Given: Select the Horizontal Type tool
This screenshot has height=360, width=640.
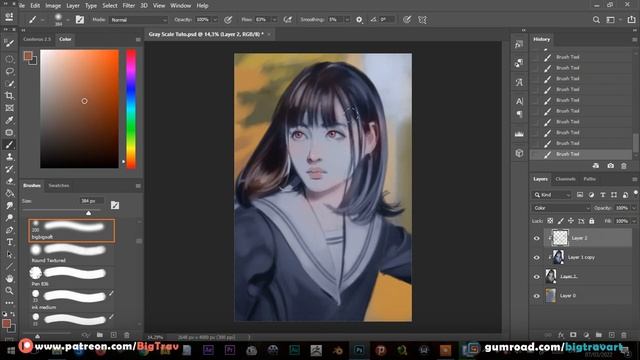Looking at the screenshot, I should [x=9, y=242].
